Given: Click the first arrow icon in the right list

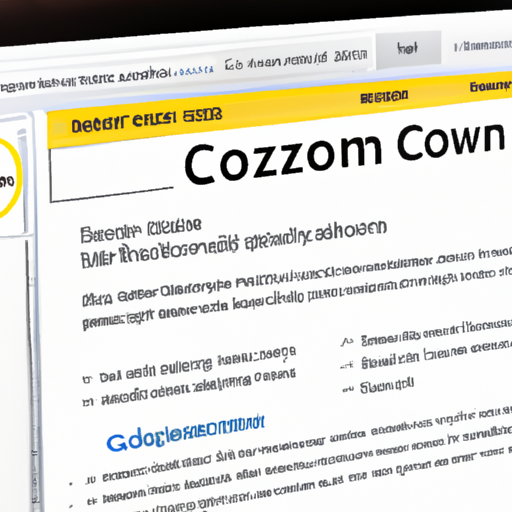Looking at the screenshot, I should (x=347, y=342).
